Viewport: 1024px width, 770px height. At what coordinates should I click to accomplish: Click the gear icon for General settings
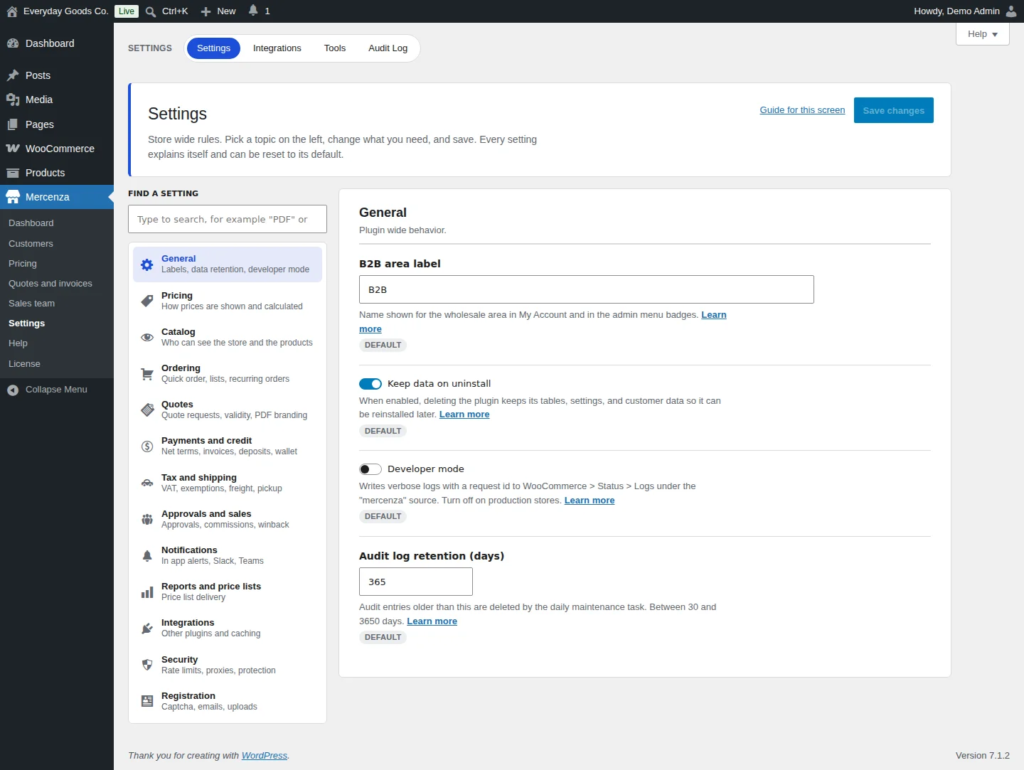[x=147, y=265]
